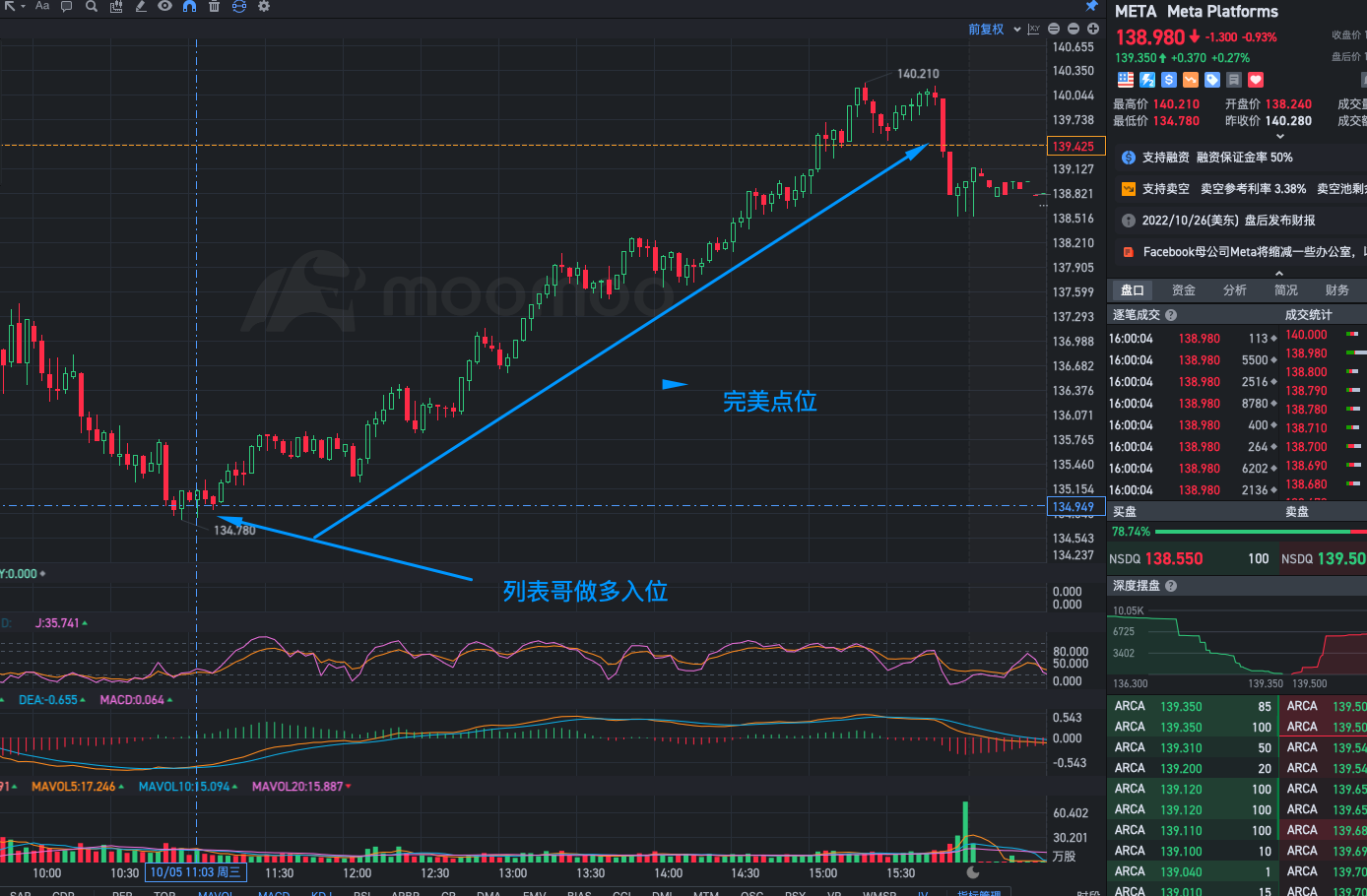
Task: Collapse info list with up chevron
Action: click(x=1279, y=273)
